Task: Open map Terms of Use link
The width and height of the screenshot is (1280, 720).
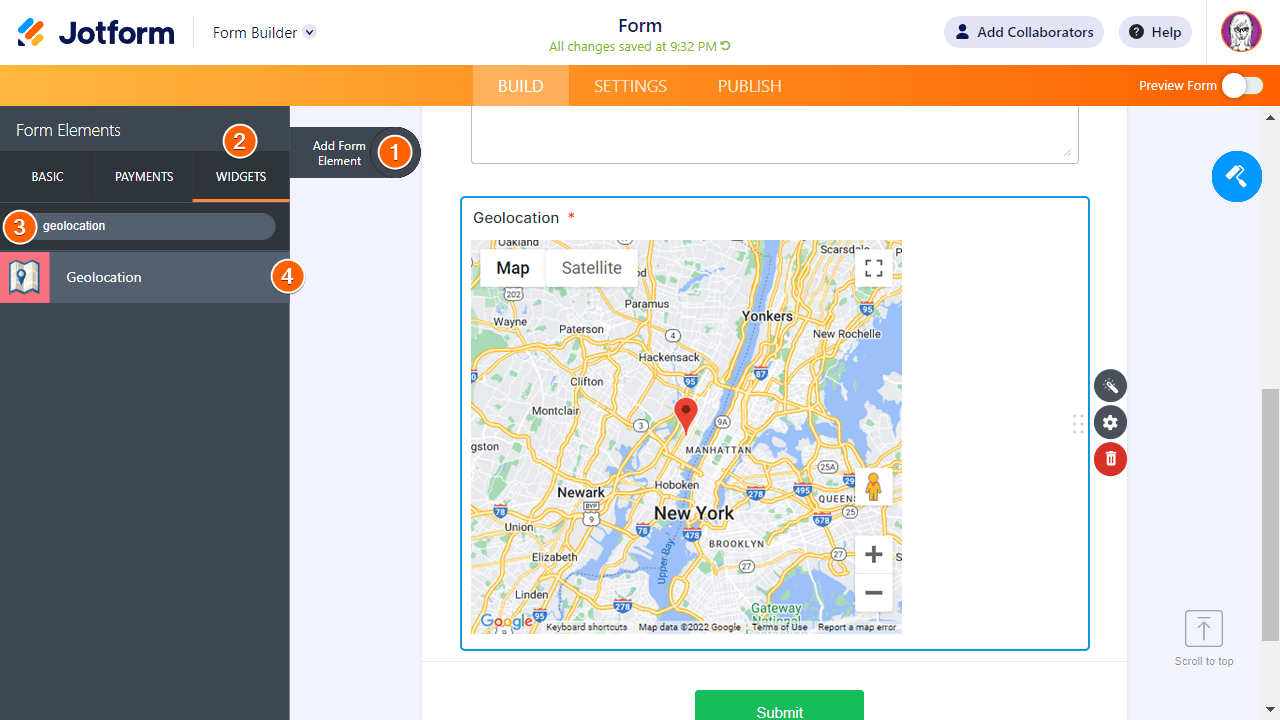Action: click(779, 627)
